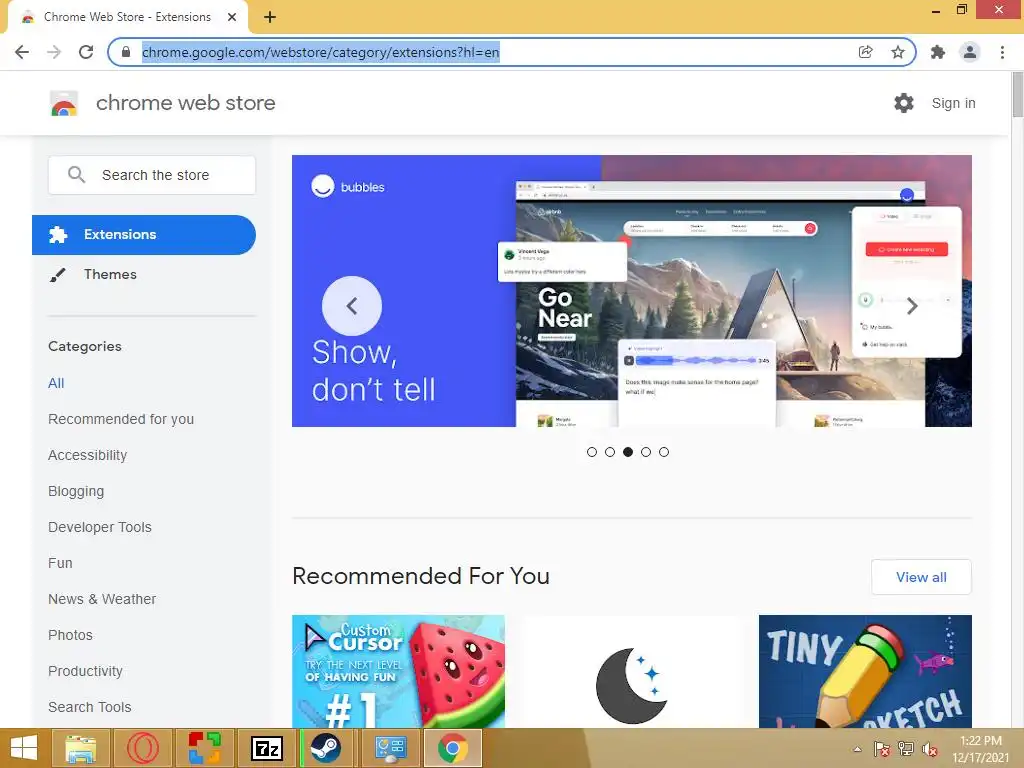This screenshot has width=1024, height=768.
Task: Open File Explorer from the taskbar
Action: [x=80, y=748]
